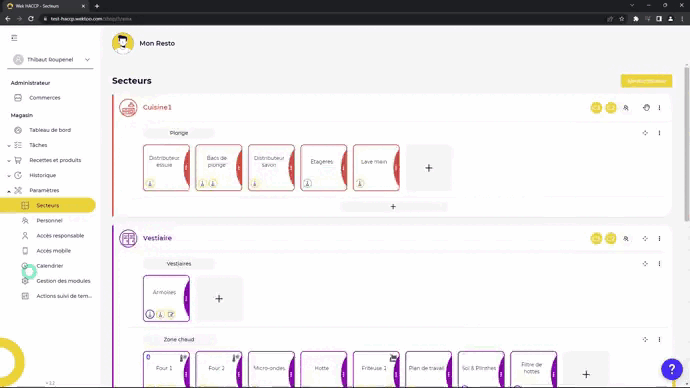This screenshot has width=690, height=388.
Task: Toggle the first yellow Cuisine1 round button
Action: tap(596, 108)
